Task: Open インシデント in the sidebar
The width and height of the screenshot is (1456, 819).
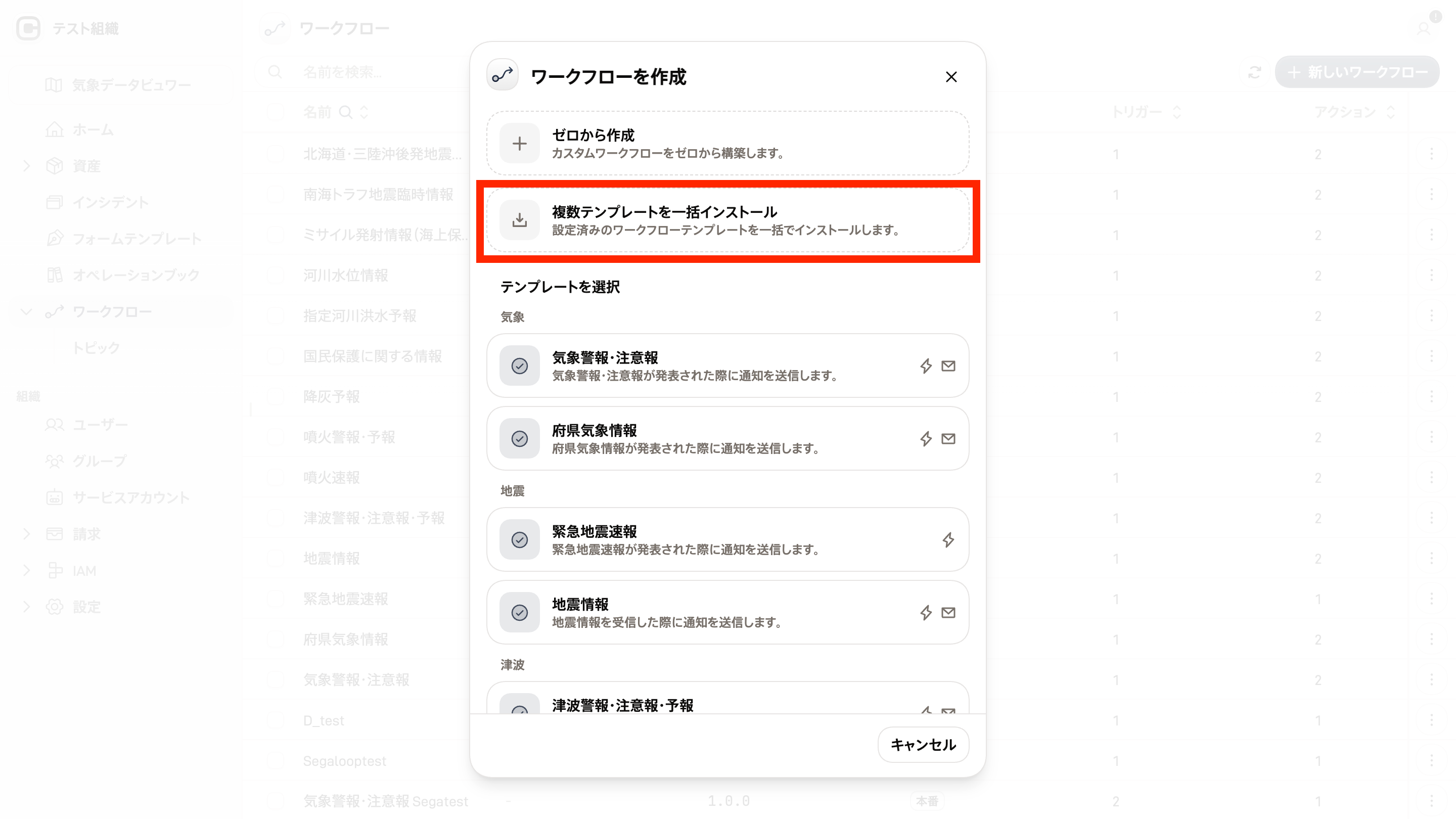Action: (121, 202)
